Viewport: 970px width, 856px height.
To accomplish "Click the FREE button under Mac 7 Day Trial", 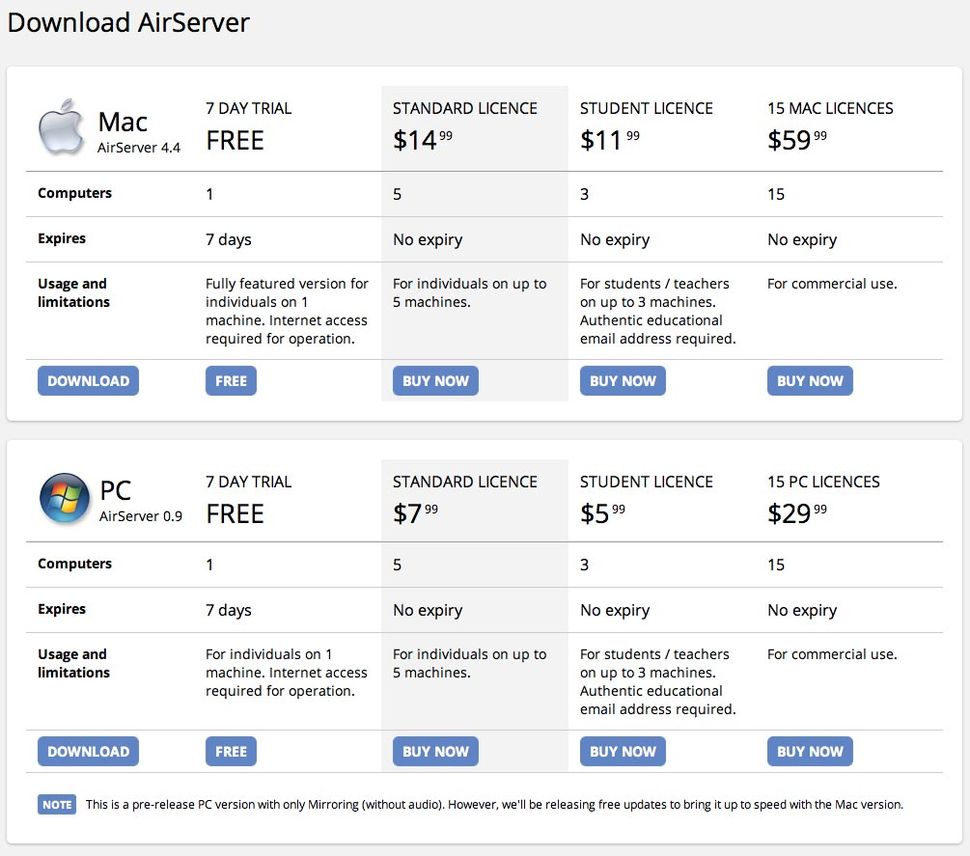I will click(x=231, y=380).
